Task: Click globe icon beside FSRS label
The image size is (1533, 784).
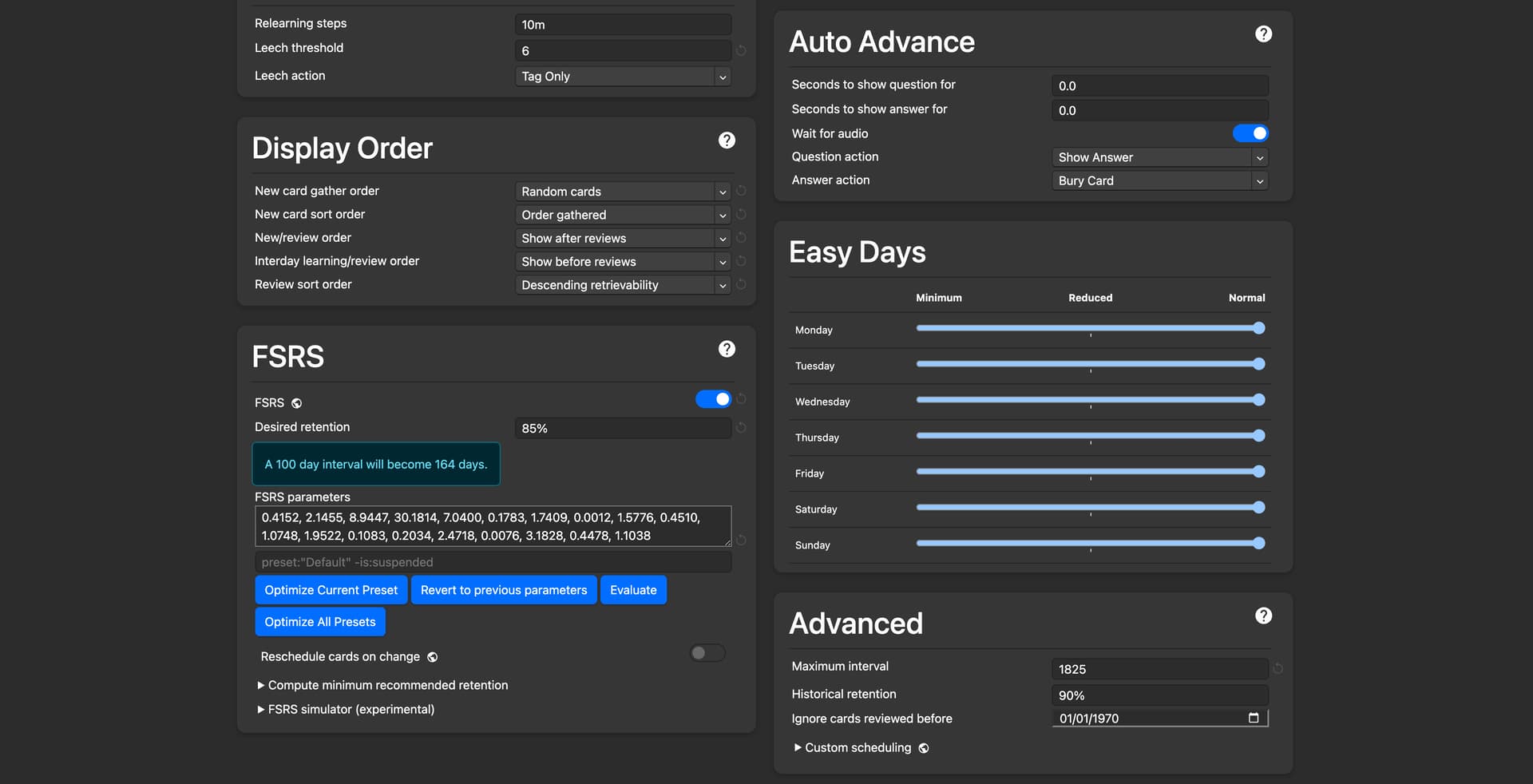Action: pyautogui.click(x=297, y=403)
